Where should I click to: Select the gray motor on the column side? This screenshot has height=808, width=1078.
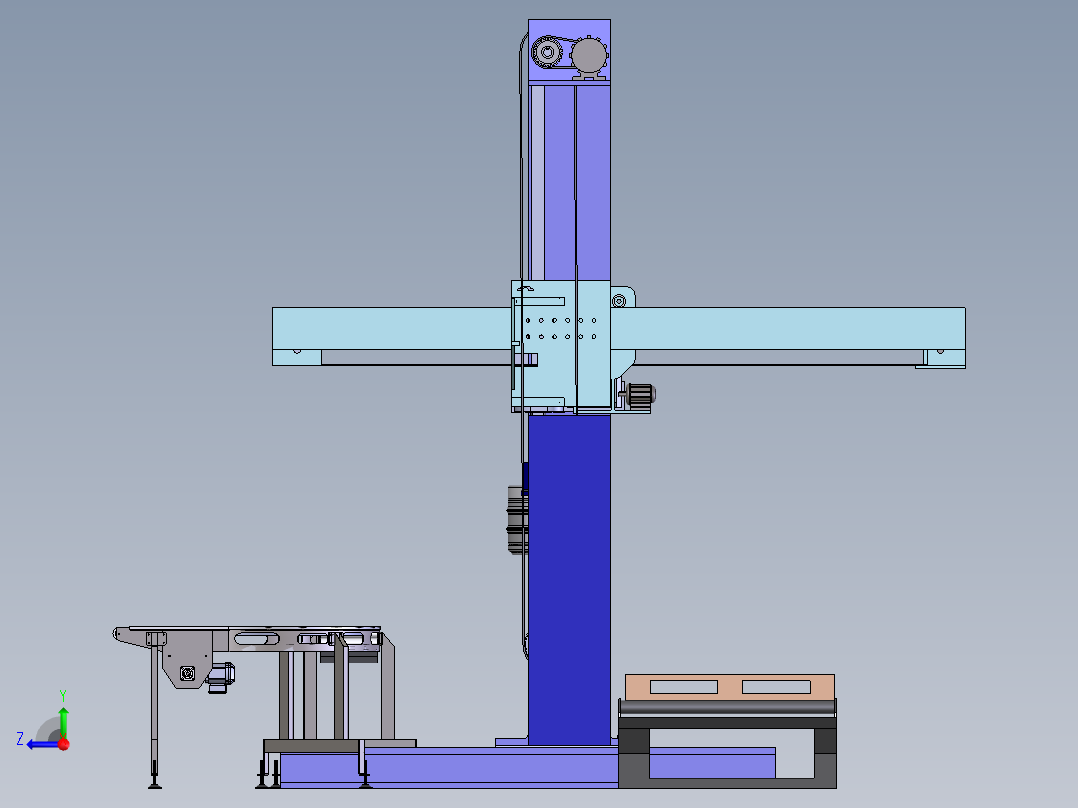coord(517,519)
